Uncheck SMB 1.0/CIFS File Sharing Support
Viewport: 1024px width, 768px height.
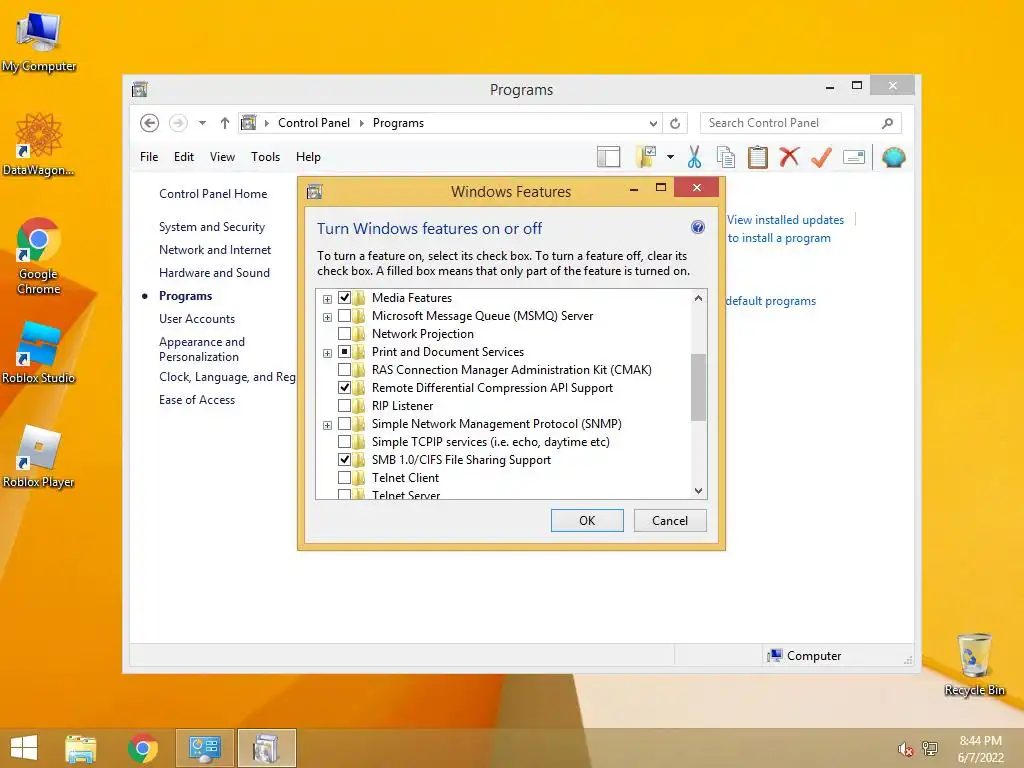coord(344,460)
